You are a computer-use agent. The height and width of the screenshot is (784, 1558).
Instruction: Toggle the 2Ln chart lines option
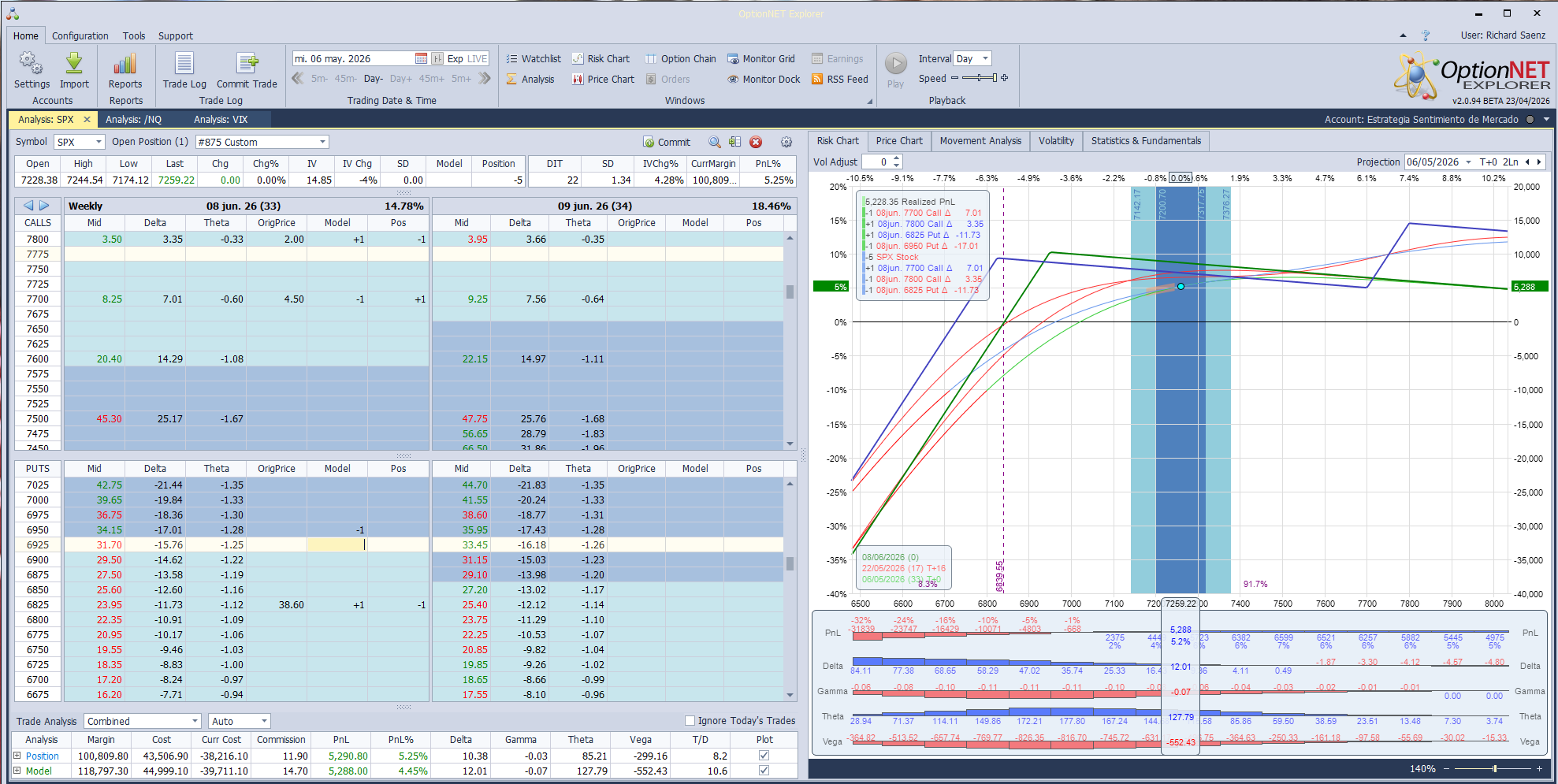click(1511, 162)
